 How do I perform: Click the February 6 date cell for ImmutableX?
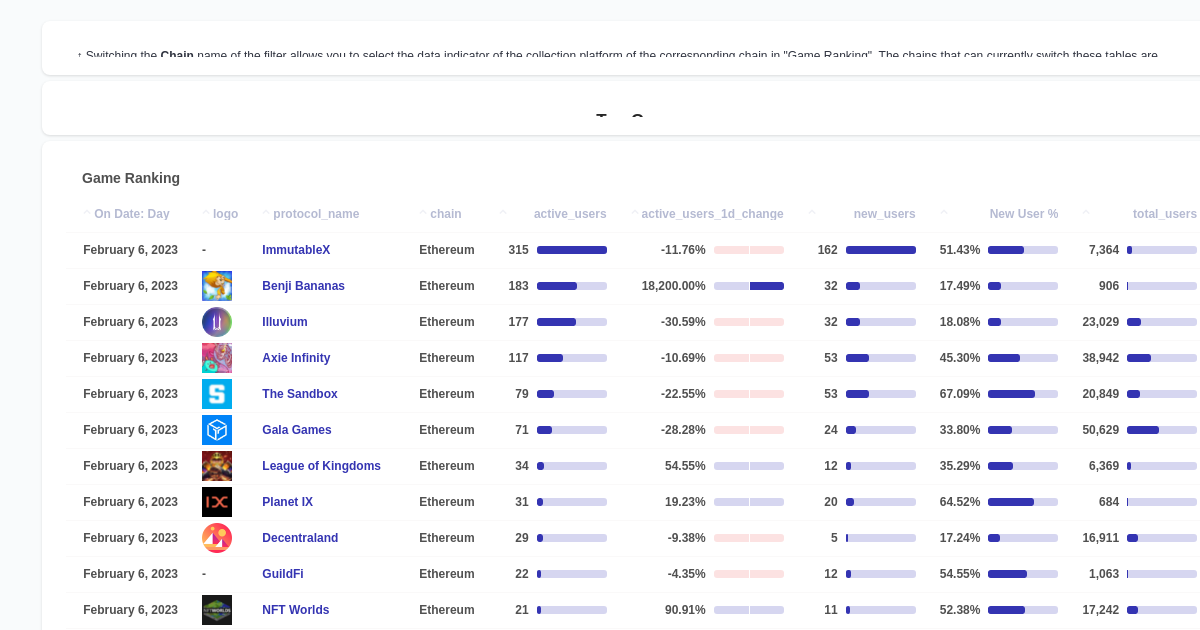130,250
